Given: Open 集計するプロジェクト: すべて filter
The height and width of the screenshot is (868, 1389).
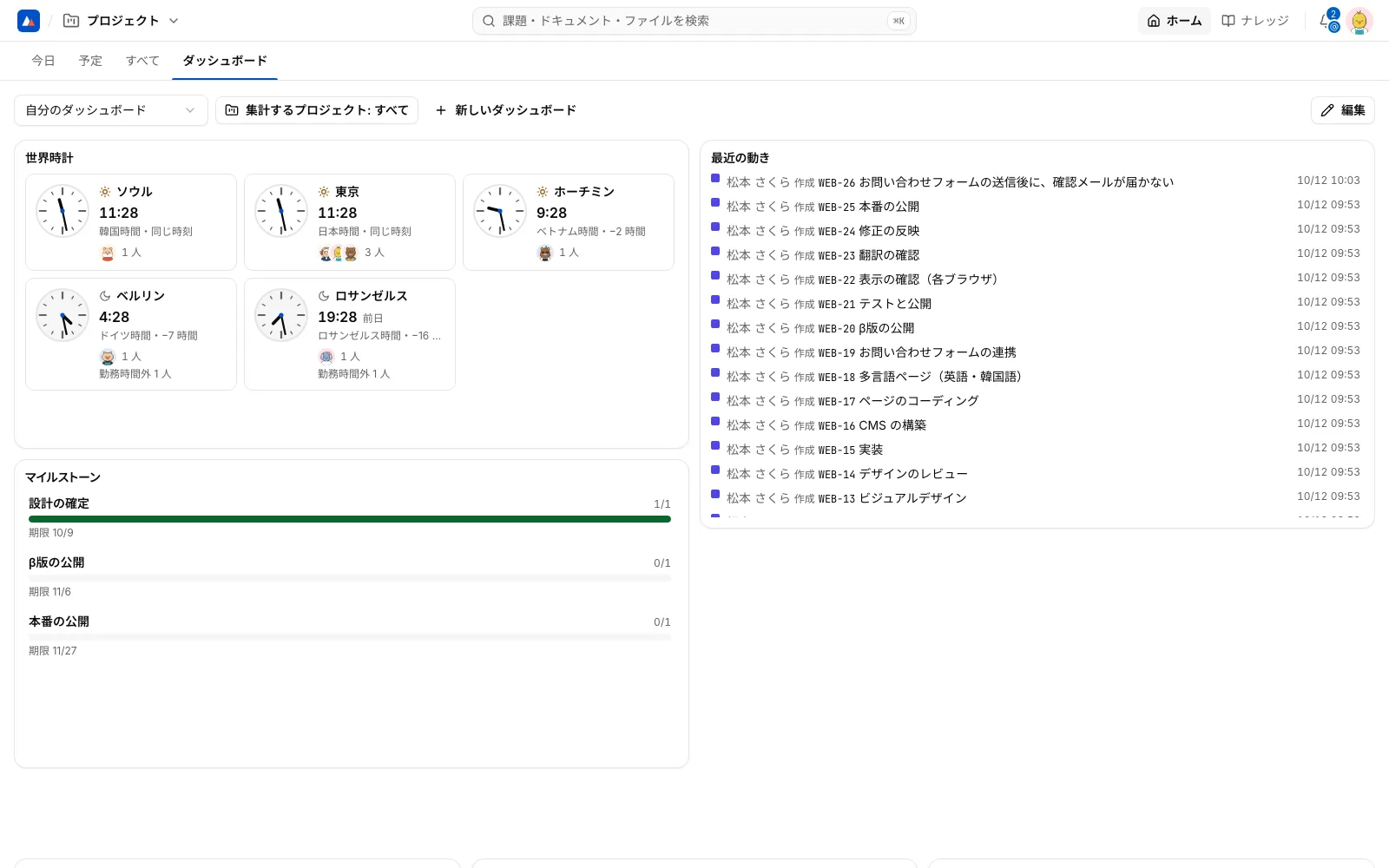Looking at the screenshot, I should tap(317, 110).
